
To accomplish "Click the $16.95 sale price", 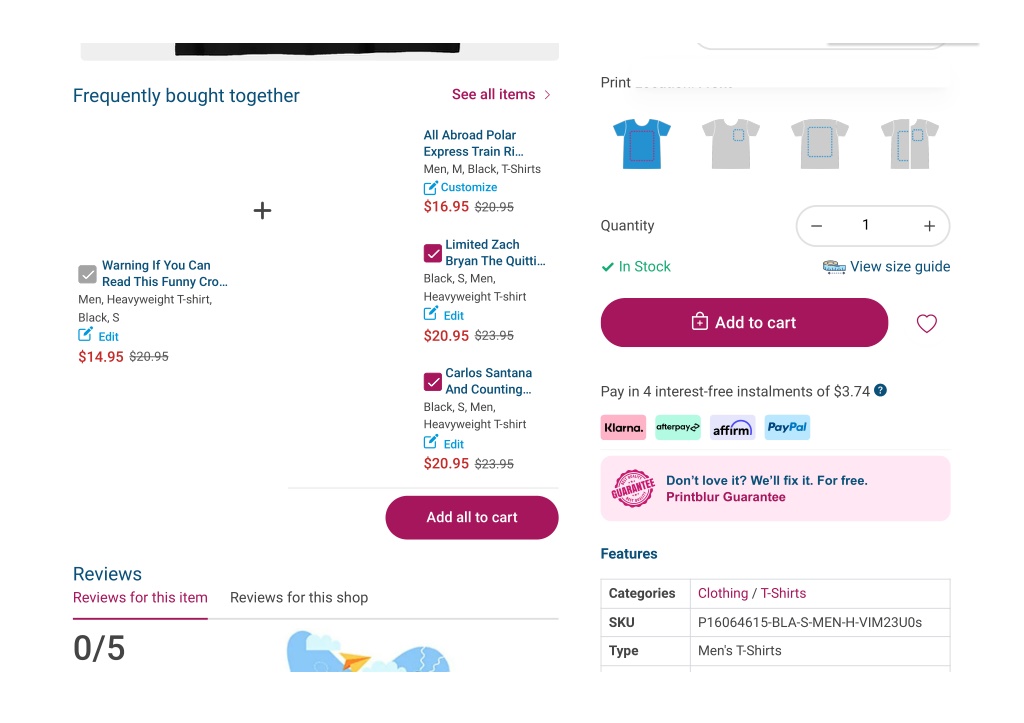I will [x=446, y=207].
